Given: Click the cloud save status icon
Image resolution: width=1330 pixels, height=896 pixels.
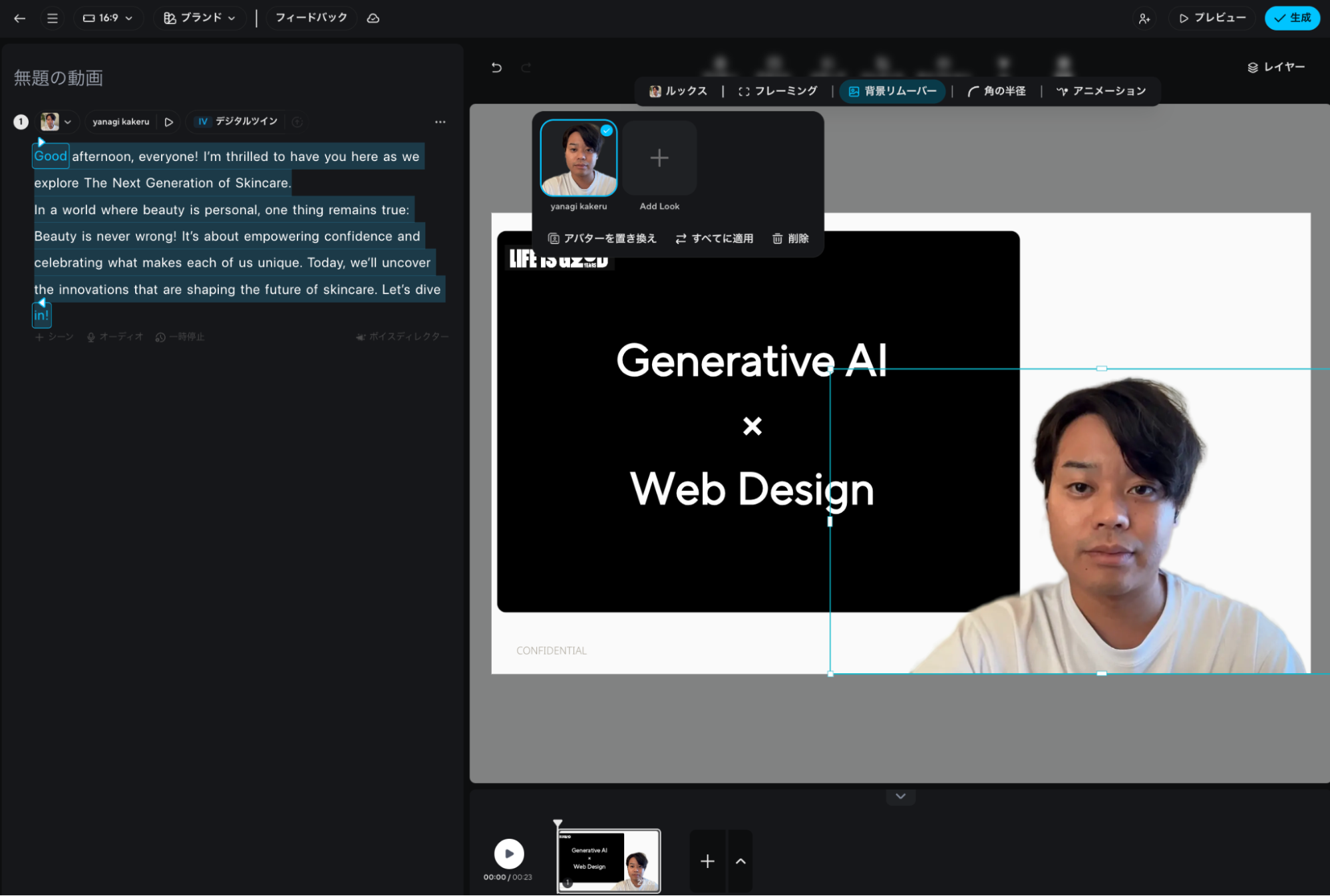Looking at the screenshot, I should coord(373,18).
